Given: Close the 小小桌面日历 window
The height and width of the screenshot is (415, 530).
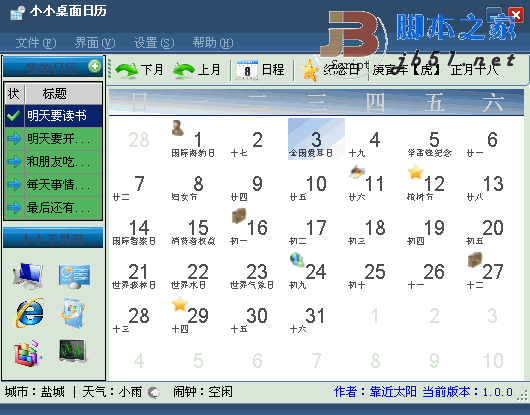Looking at the screenshot, I should tap(516, 15).
